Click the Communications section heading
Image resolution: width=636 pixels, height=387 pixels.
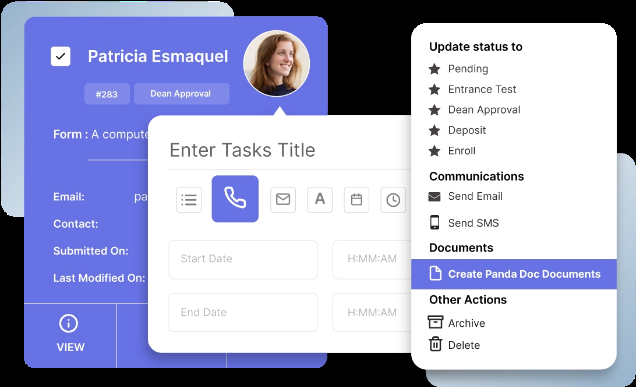tap(477, 176)
